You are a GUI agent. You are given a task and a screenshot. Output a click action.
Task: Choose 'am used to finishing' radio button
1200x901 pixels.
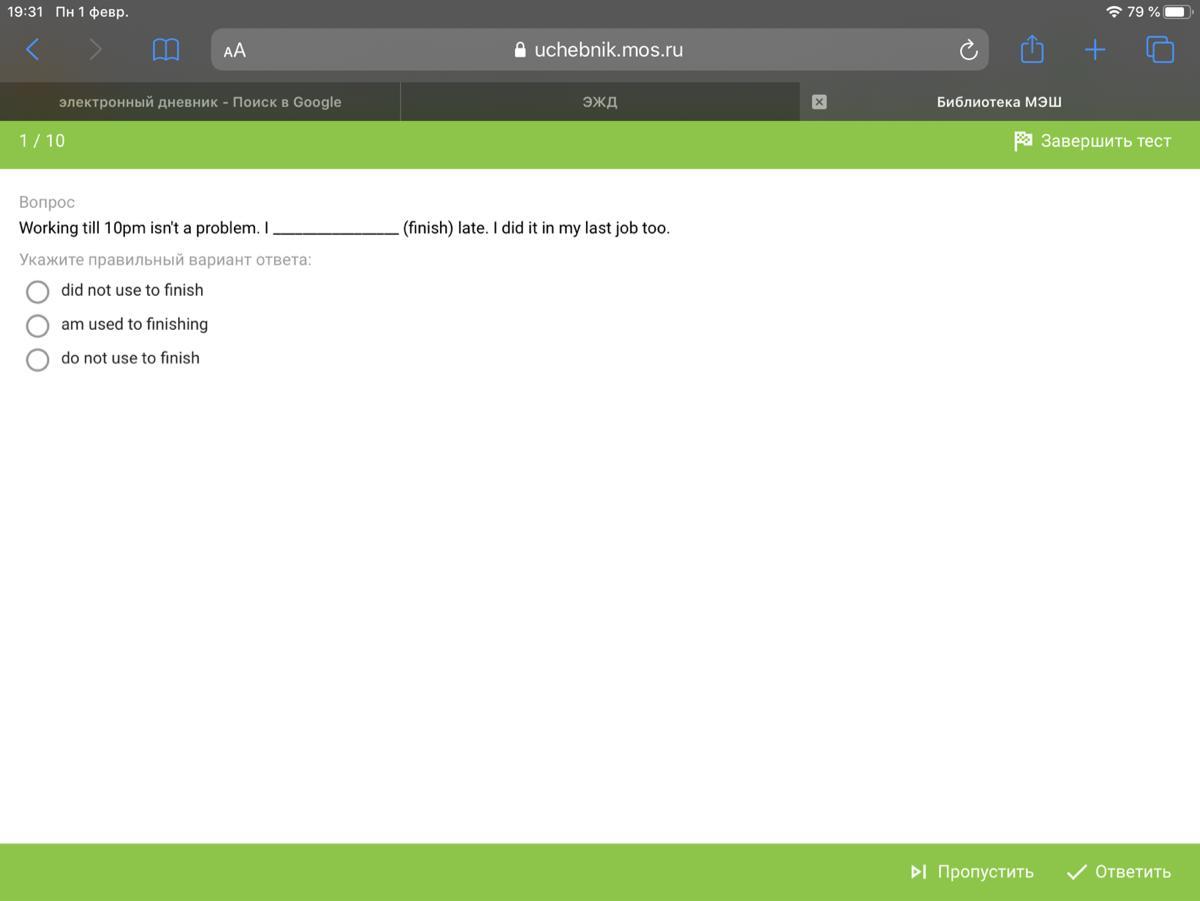(x=38, y=325)
